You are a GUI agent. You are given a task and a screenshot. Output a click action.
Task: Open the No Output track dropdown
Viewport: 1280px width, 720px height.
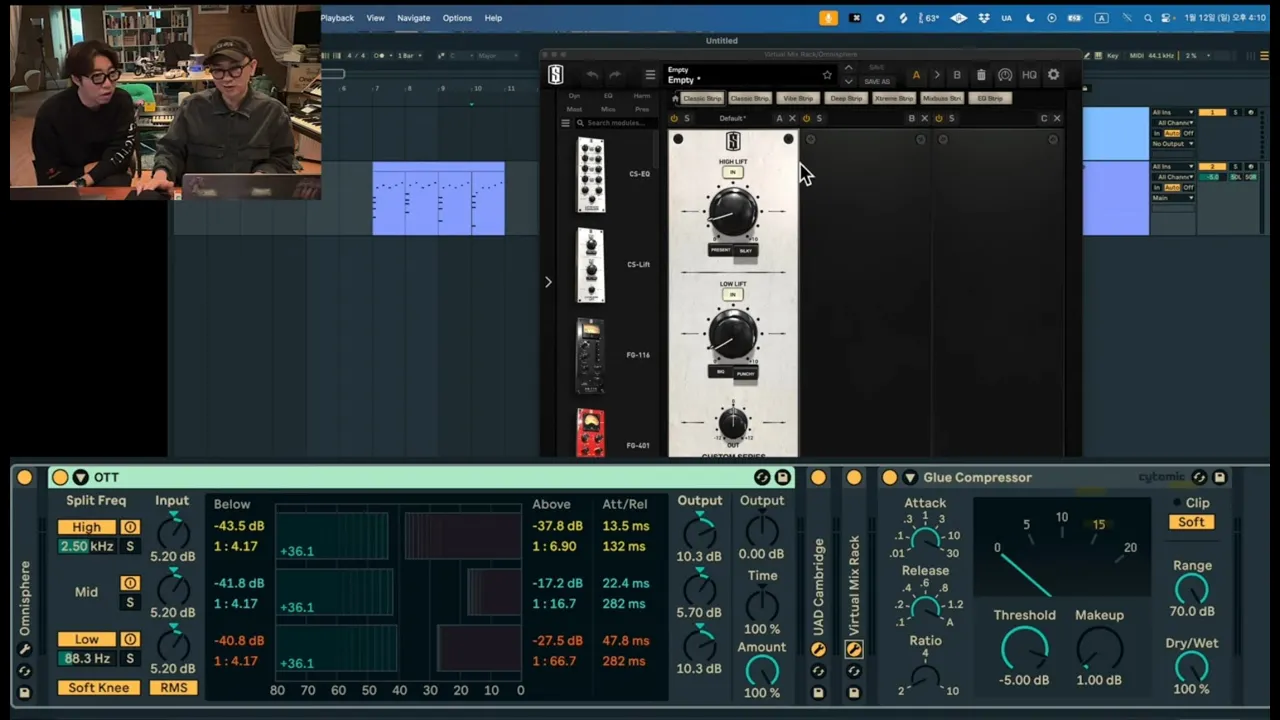click(1174, 144)
